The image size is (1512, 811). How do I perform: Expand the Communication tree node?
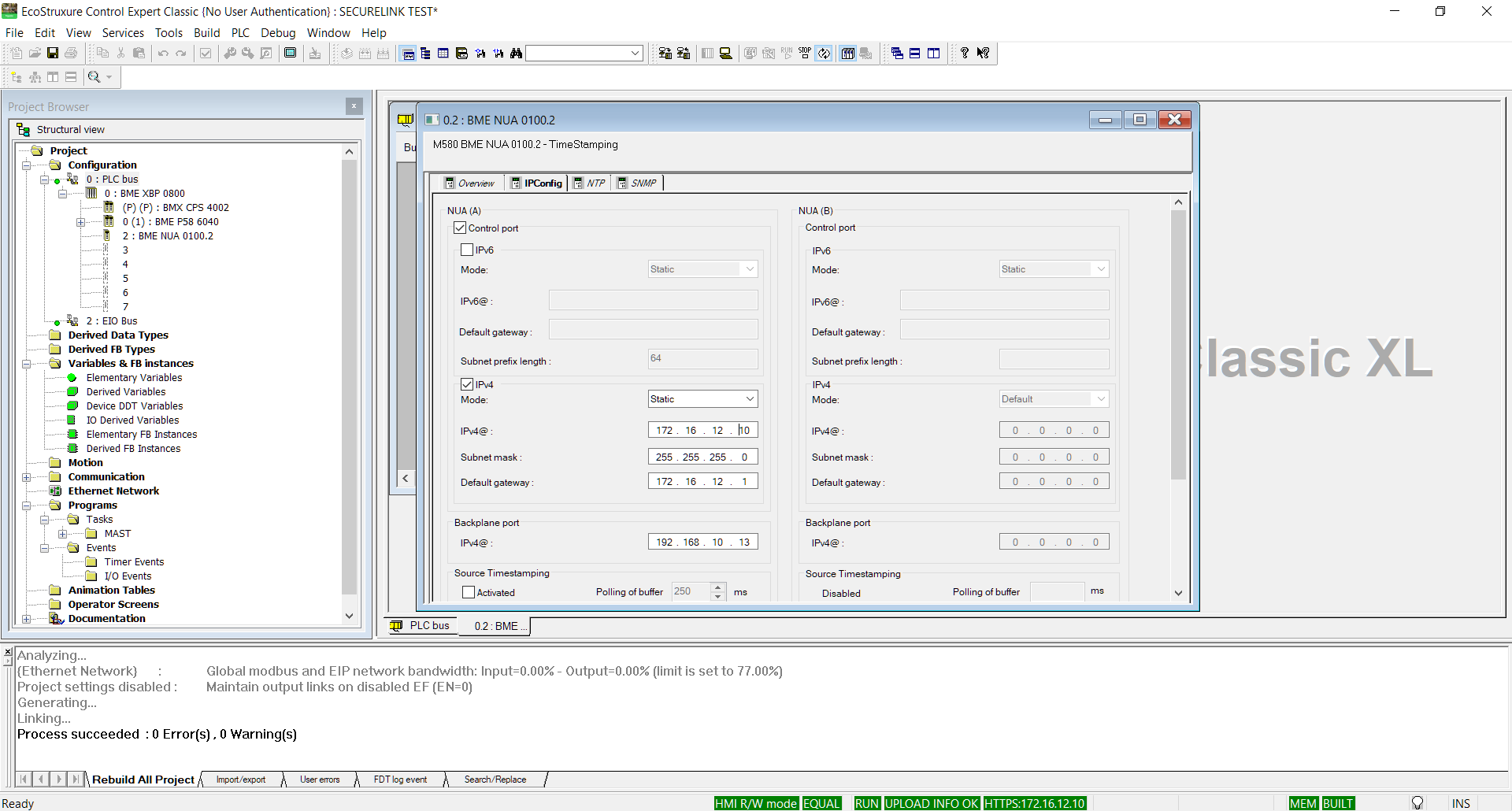[x=27, y=477]
